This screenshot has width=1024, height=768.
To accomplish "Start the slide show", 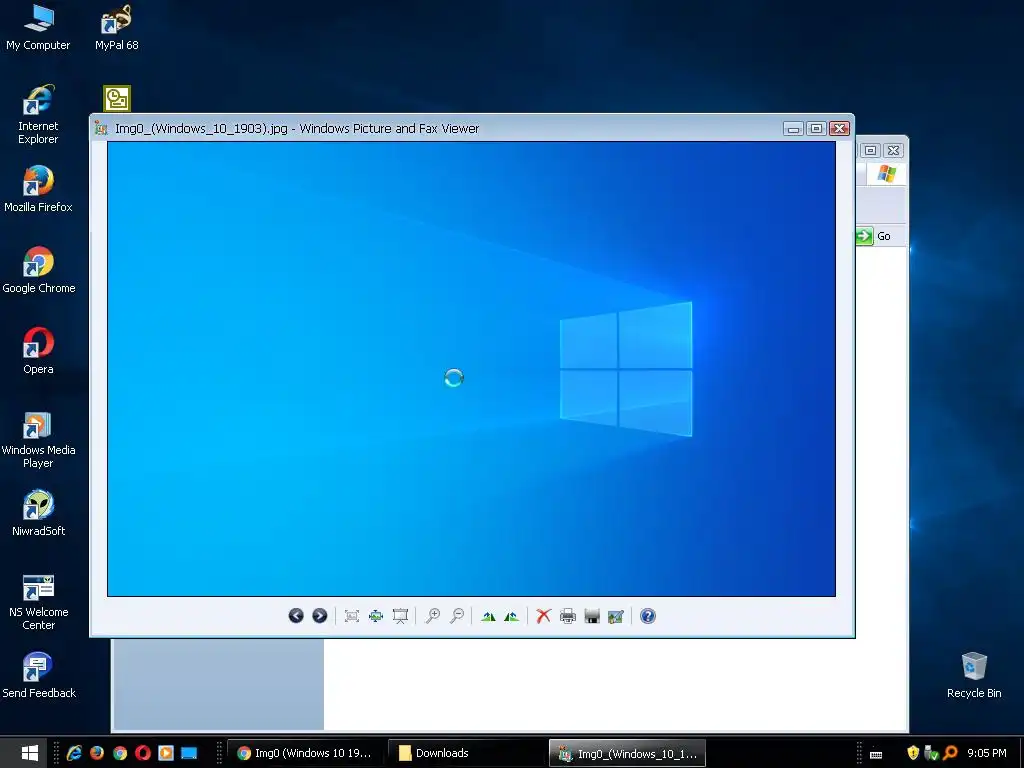I will click(400, 616).
